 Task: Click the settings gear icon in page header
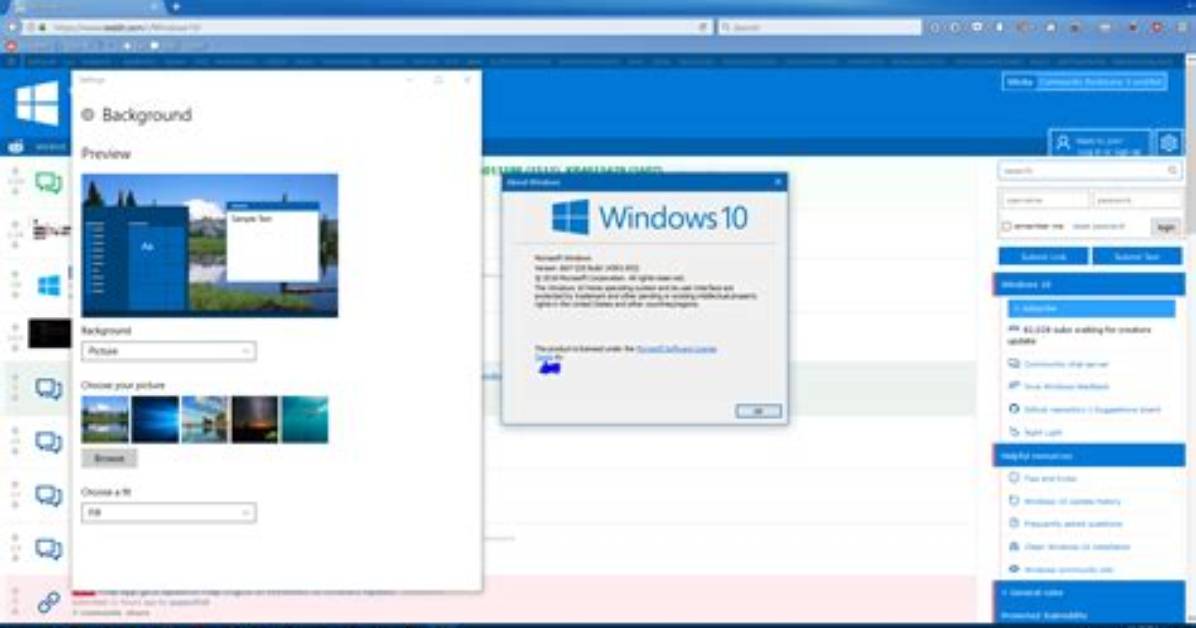(x=1169, y=143)
